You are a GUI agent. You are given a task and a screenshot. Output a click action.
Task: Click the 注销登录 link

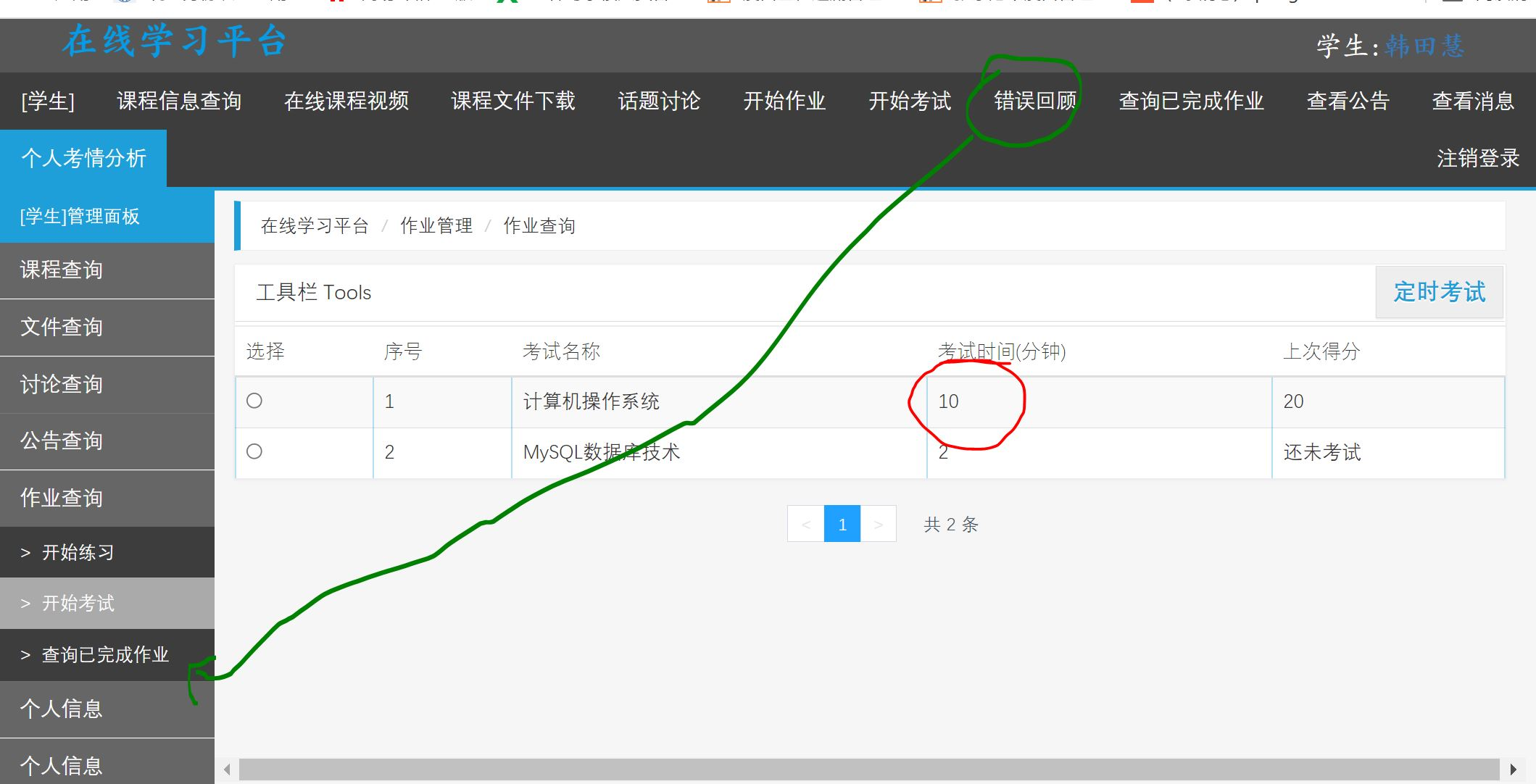coord(1477,158)
